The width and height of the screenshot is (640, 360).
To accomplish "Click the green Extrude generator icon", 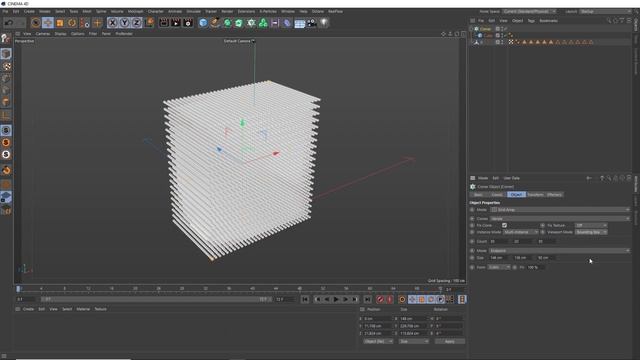I will [239, 23].
